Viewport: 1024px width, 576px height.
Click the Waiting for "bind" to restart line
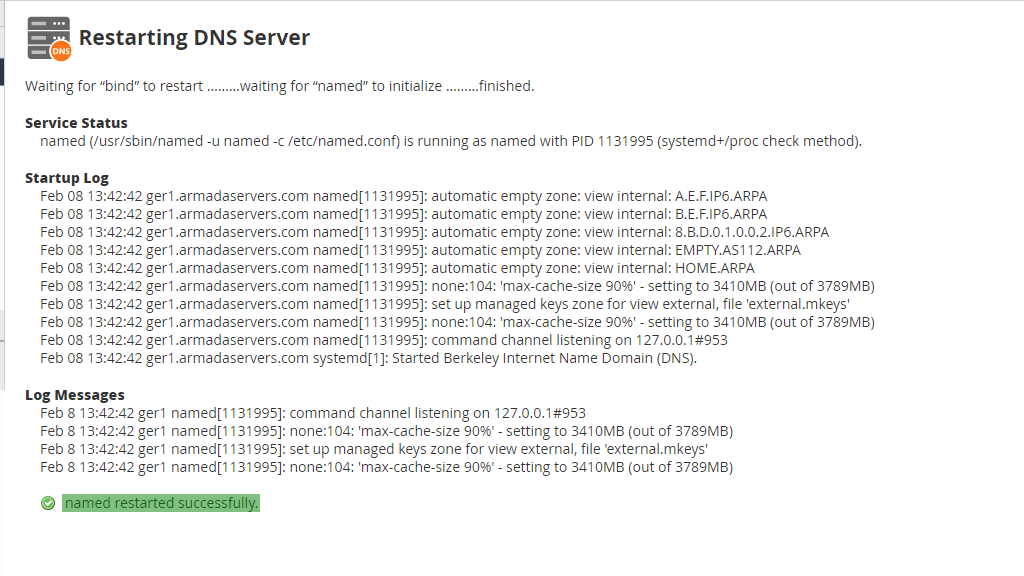click(279, 86)
